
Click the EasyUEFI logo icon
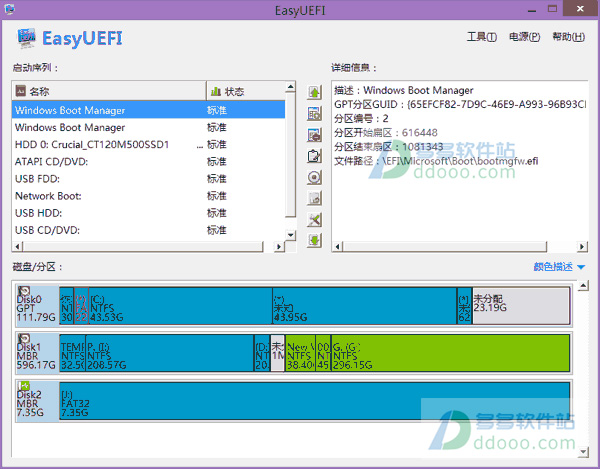pos(26,38)
